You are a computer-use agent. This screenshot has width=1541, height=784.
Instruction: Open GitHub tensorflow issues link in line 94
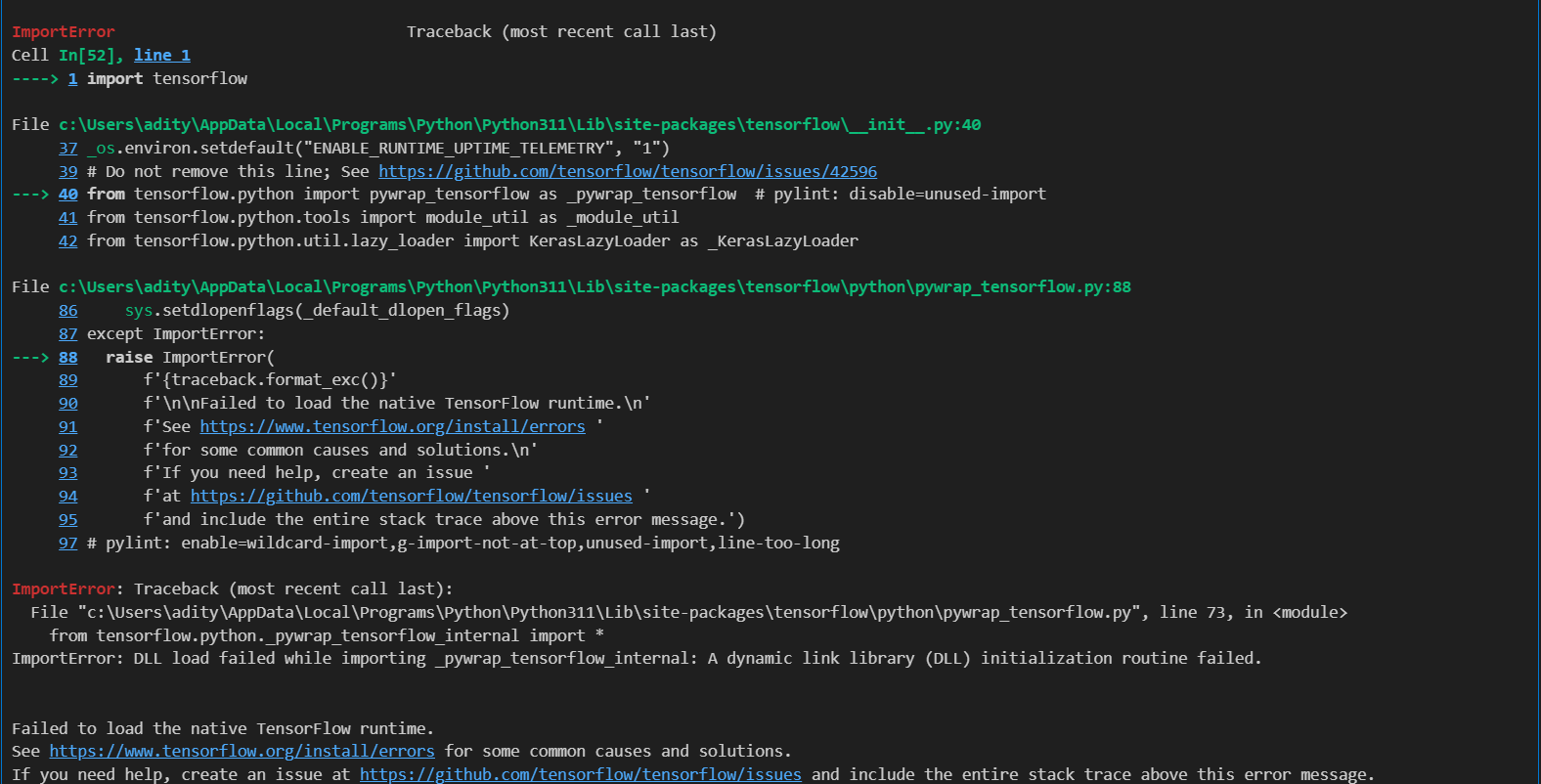[411, 496]
